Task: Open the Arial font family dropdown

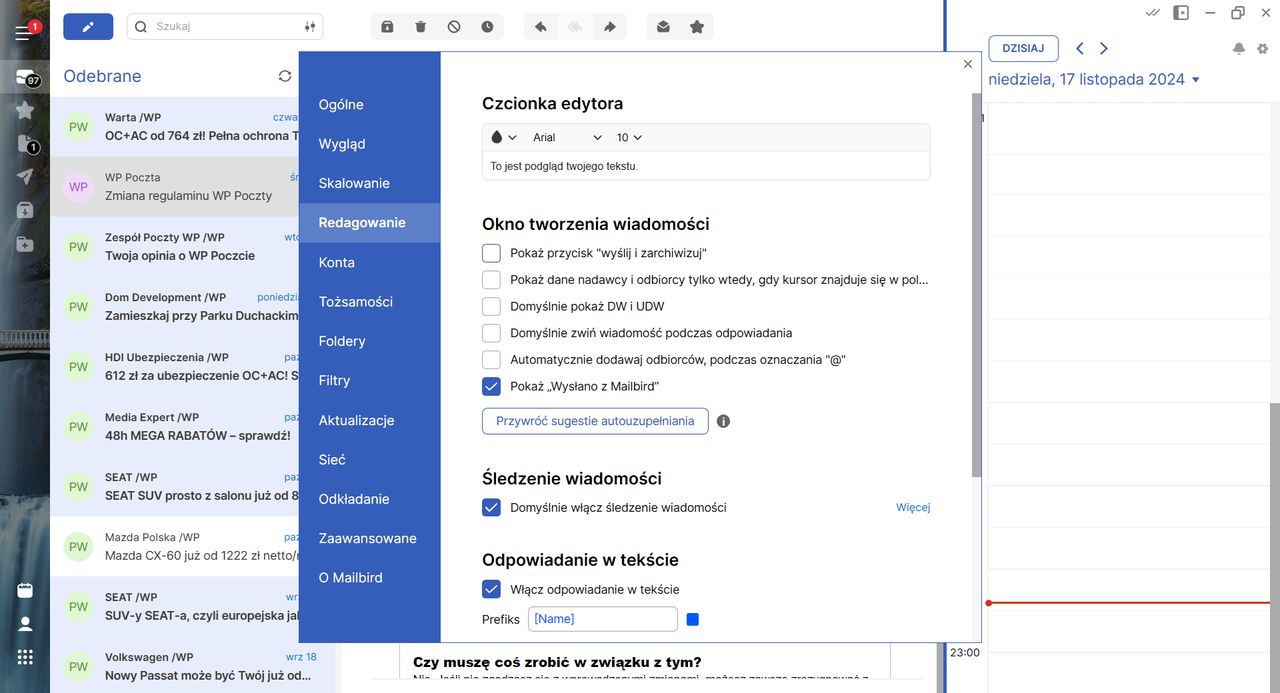Action: point(567,137)
